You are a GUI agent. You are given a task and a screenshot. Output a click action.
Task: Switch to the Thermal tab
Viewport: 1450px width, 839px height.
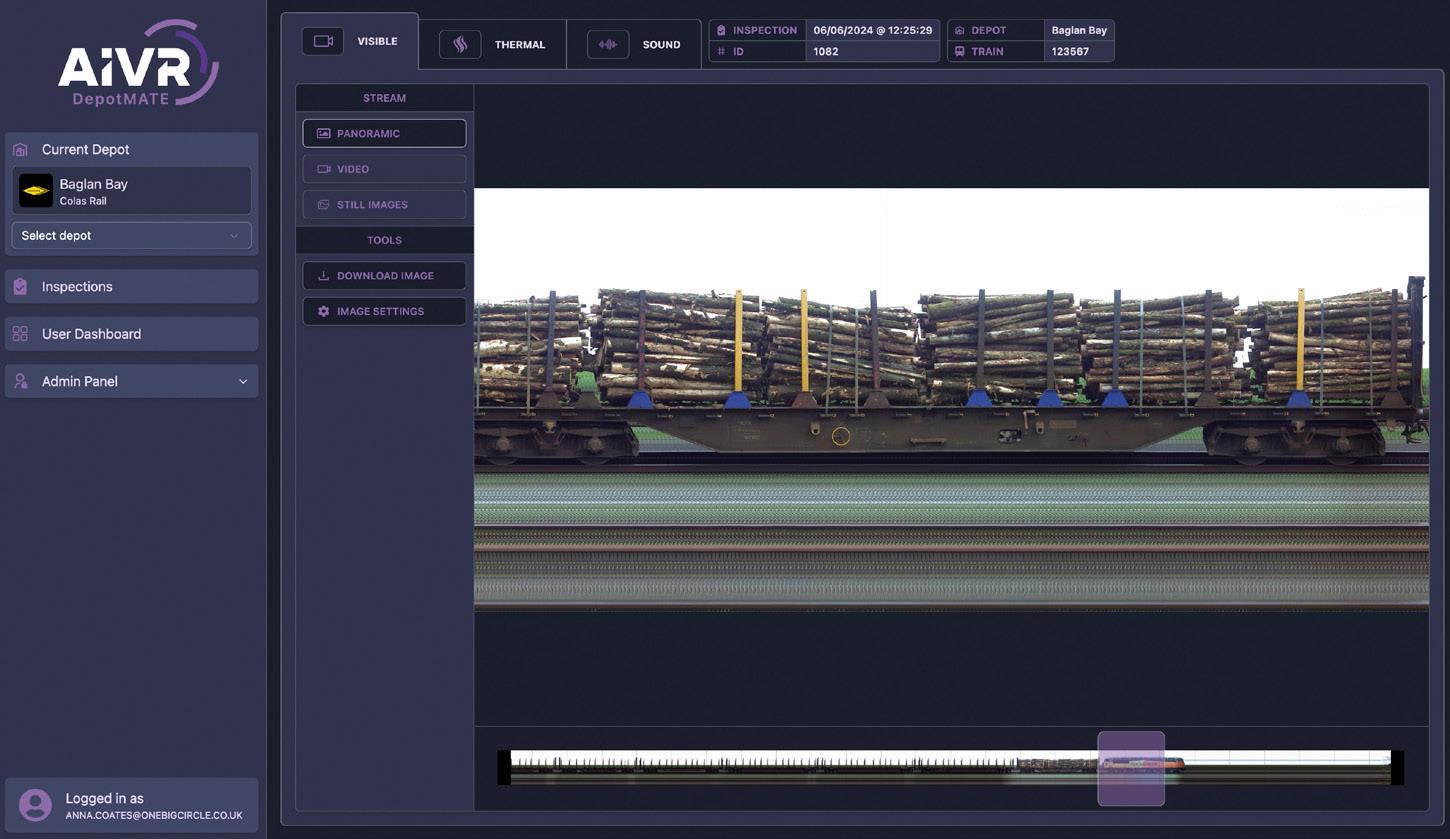point(492,45)
